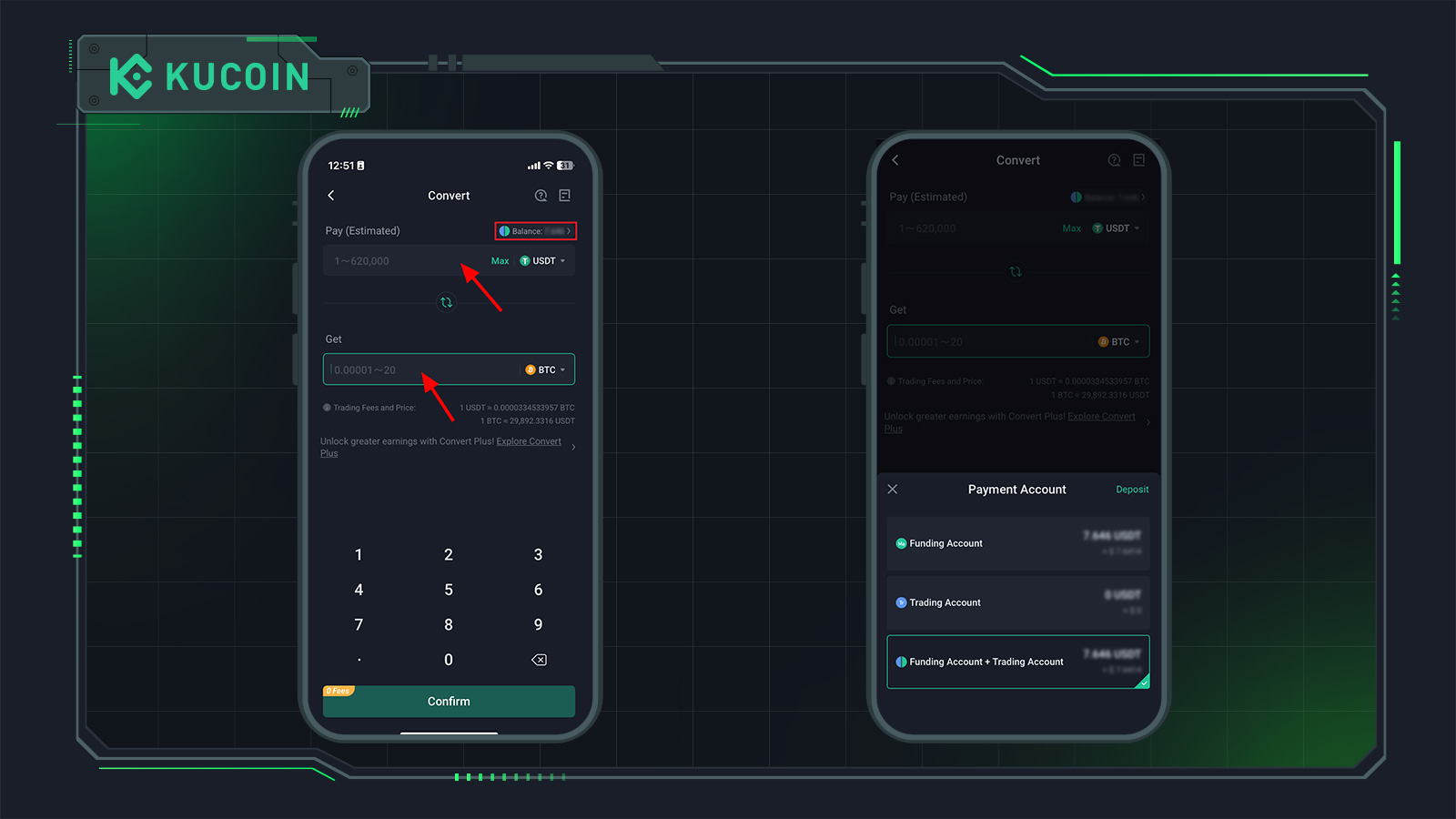Tap Max in left phone Pay field

500,261
